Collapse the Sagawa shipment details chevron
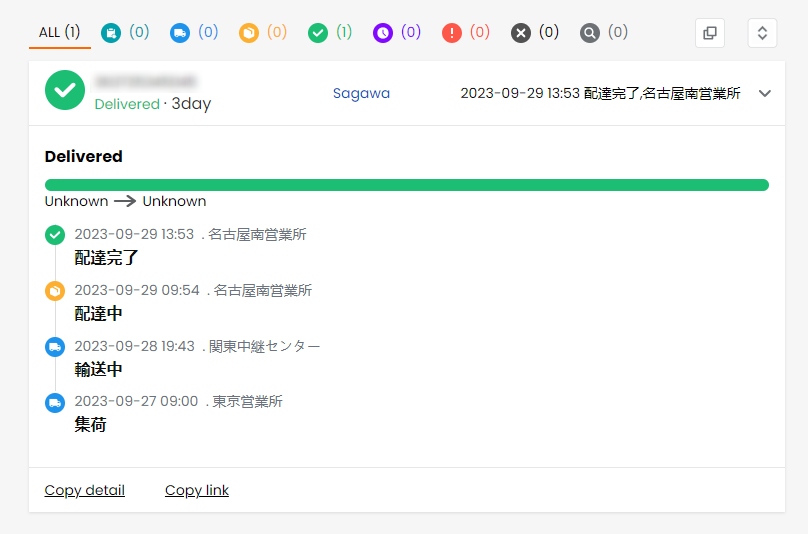The height and width of the screenshot is (534, 808). tap(765, 93)
